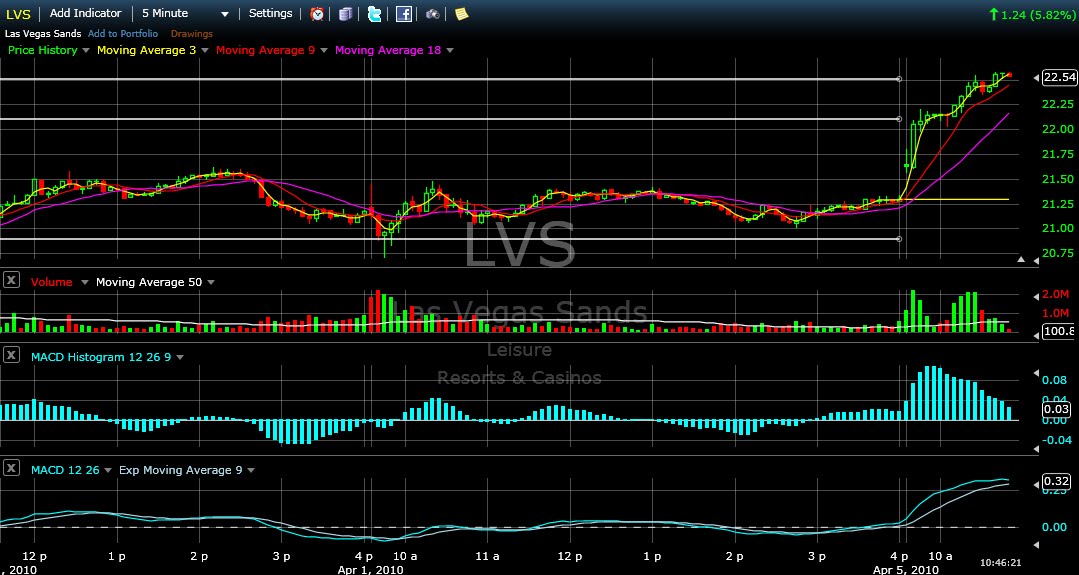Expand the Moving Average 3 options arrow
The image size is (1079, 575).
pyautogui.click(x=205, y=50)
